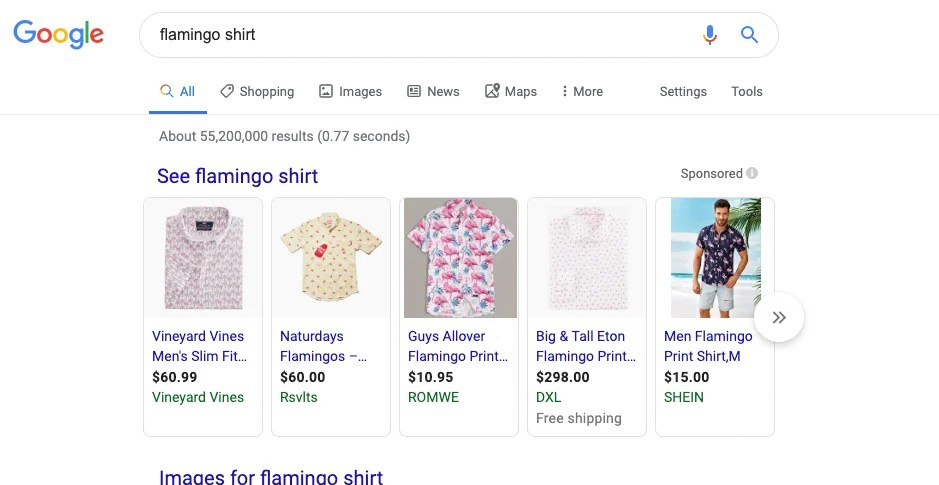Open the Shopping tab
Viewport: 939px width, 485px height.
click(x=257, y=91)
